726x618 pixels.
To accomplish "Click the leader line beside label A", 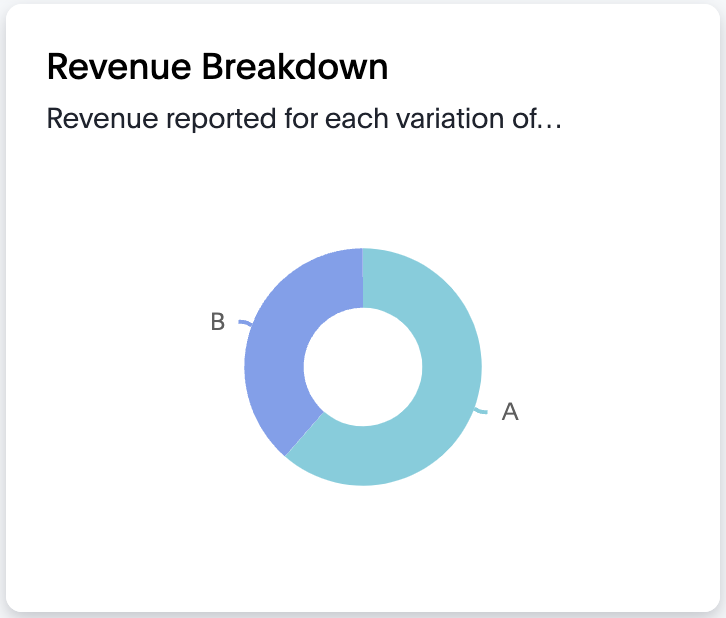I will click(482, 412).
